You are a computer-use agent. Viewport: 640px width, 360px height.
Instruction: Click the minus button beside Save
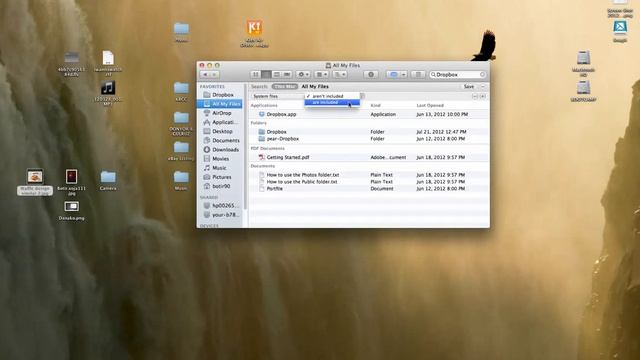point(483,87)
